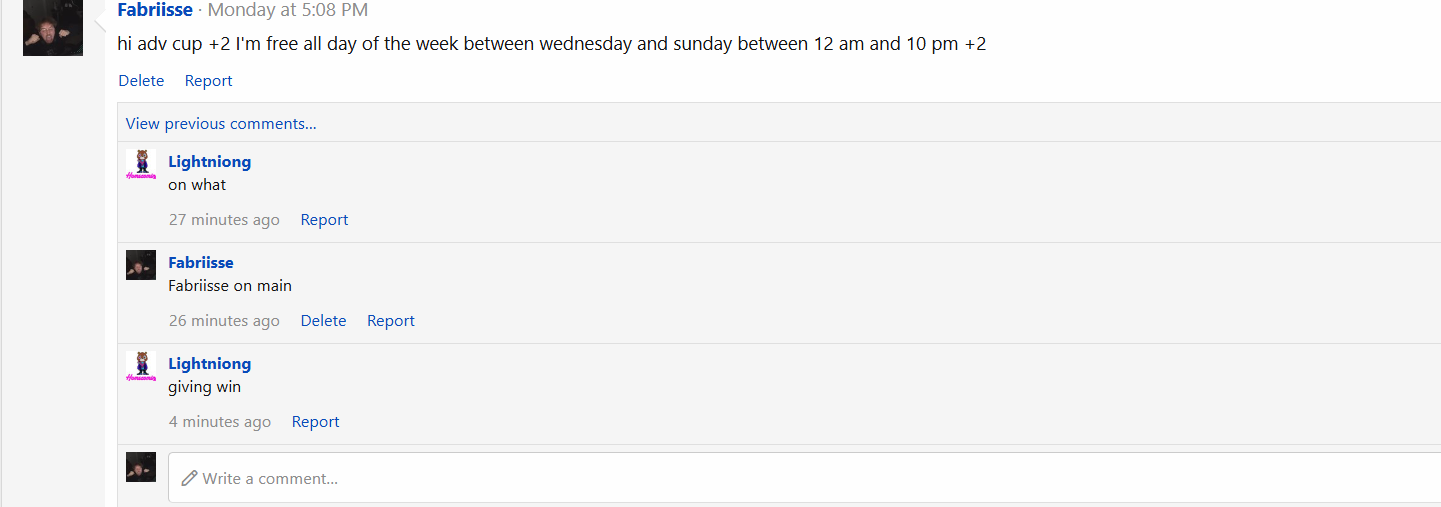This screenshot has height=507, width=1441.
Task: Focus the "Write a comment..." field
Action: point(804,478)
